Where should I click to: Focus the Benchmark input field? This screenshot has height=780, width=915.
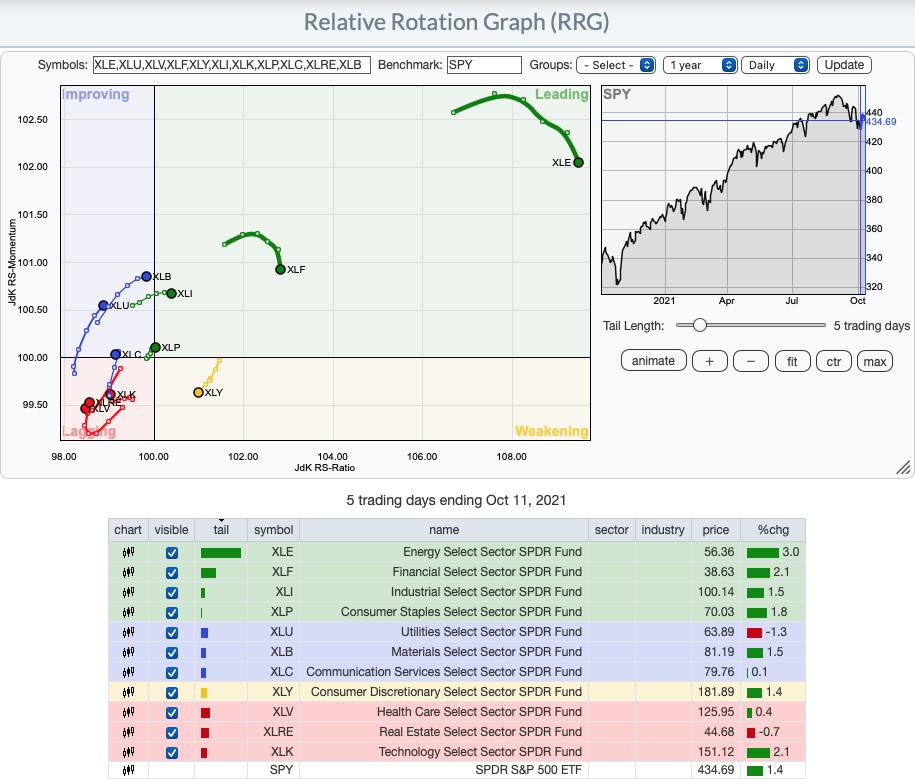[484, 65]
